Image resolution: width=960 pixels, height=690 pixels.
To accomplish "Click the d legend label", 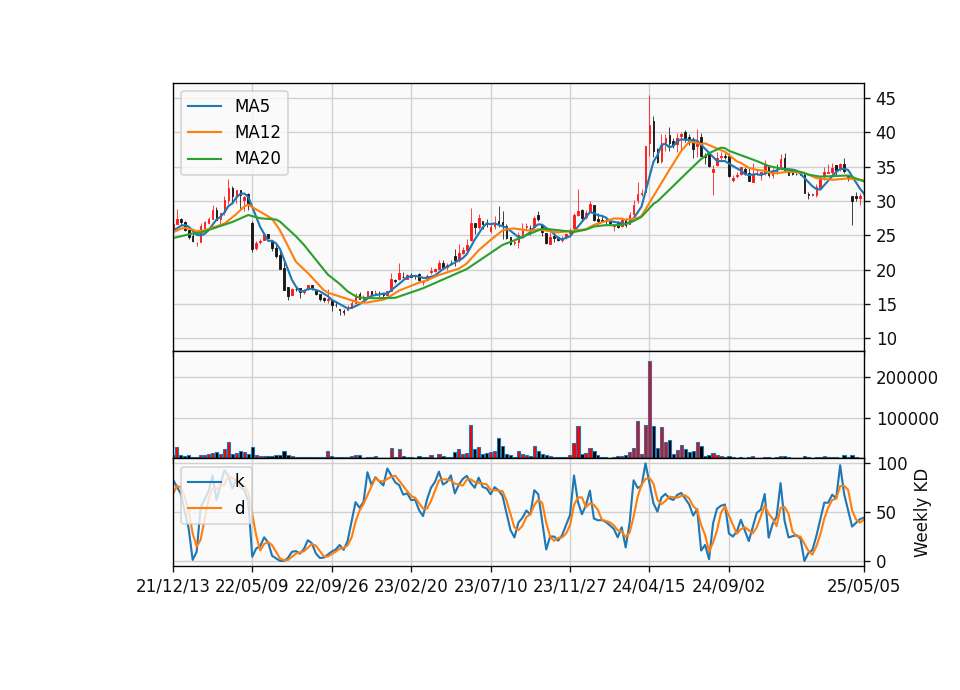I will click(239, 508).
